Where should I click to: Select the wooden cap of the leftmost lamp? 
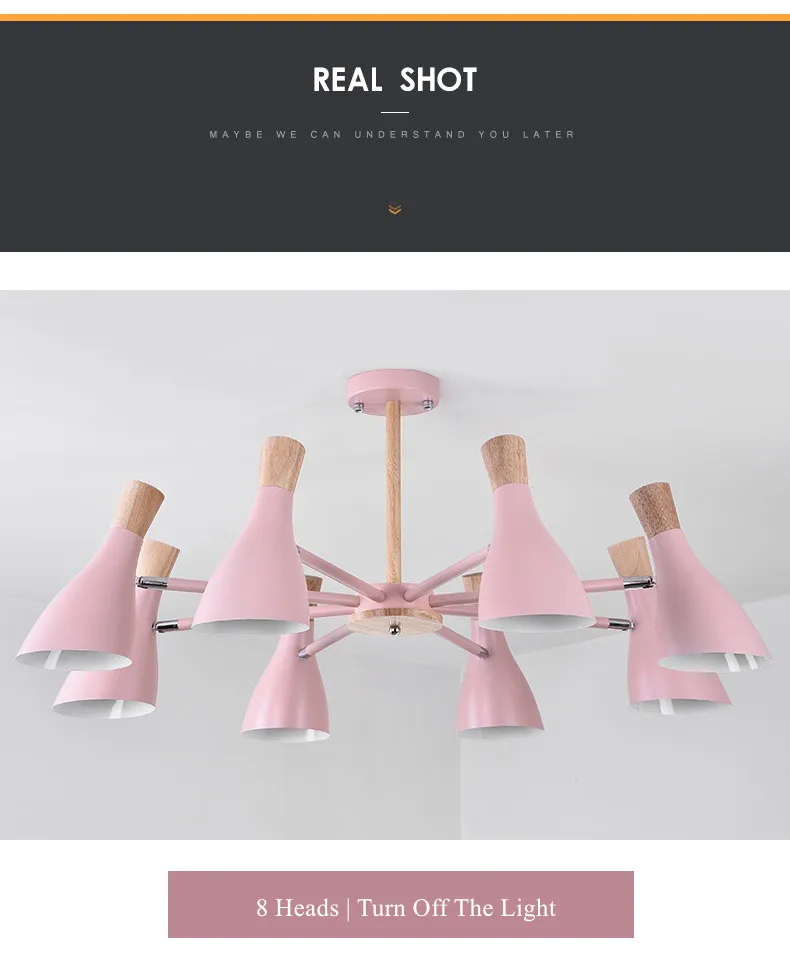click(x=139, y=504)
